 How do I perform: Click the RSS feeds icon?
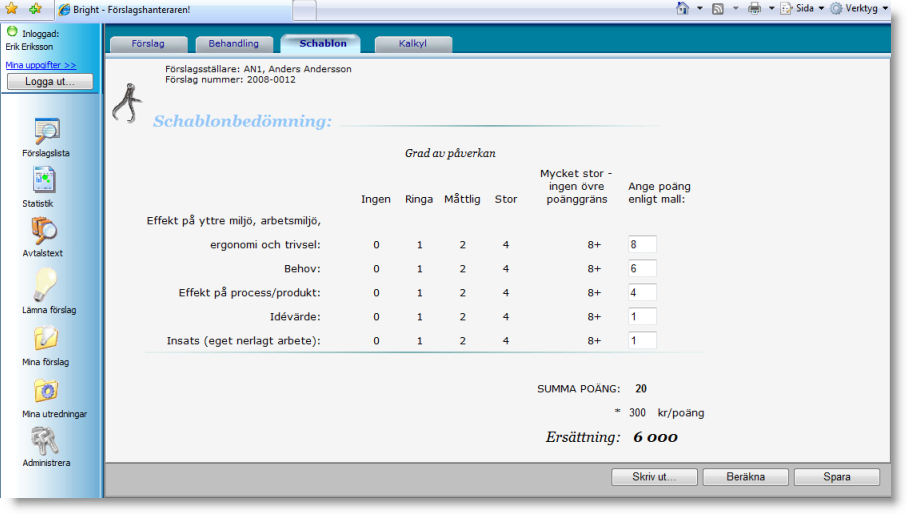pyautogui.click(x=718, y=9)
